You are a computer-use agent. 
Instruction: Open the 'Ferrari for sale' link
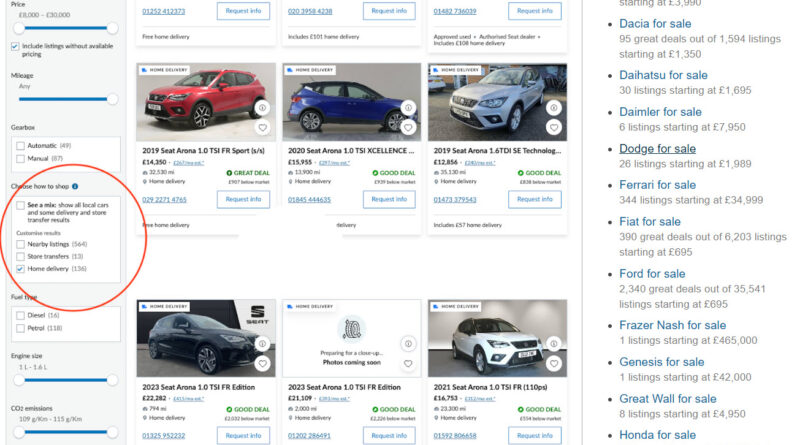point(657,185)
